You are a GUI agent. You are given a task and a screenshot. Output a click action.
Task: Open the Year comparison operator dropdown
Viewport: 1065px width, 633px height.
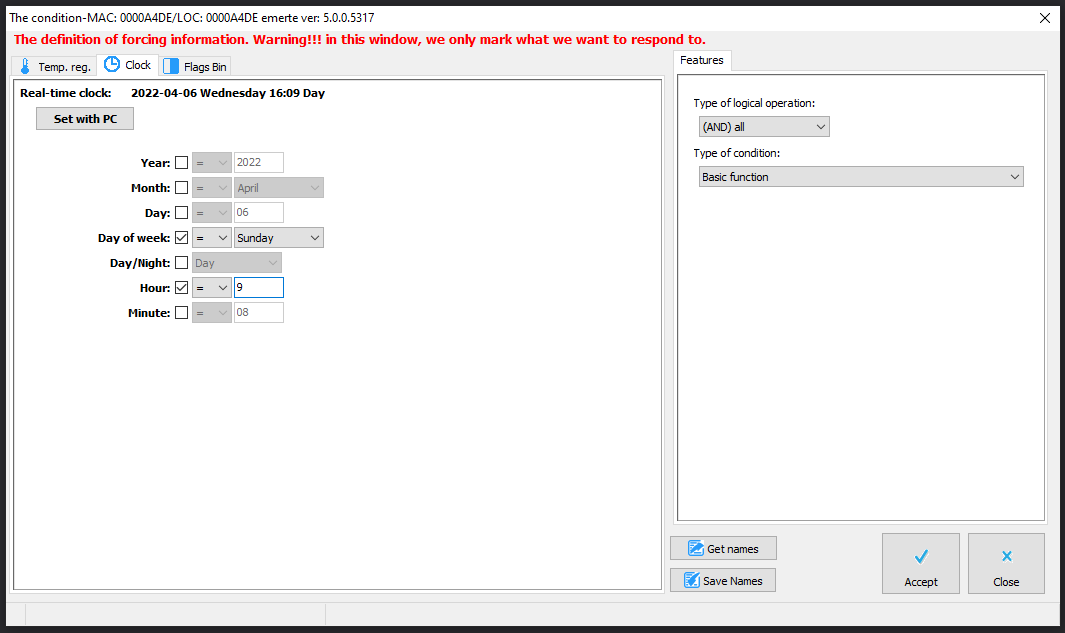point(211,162)
